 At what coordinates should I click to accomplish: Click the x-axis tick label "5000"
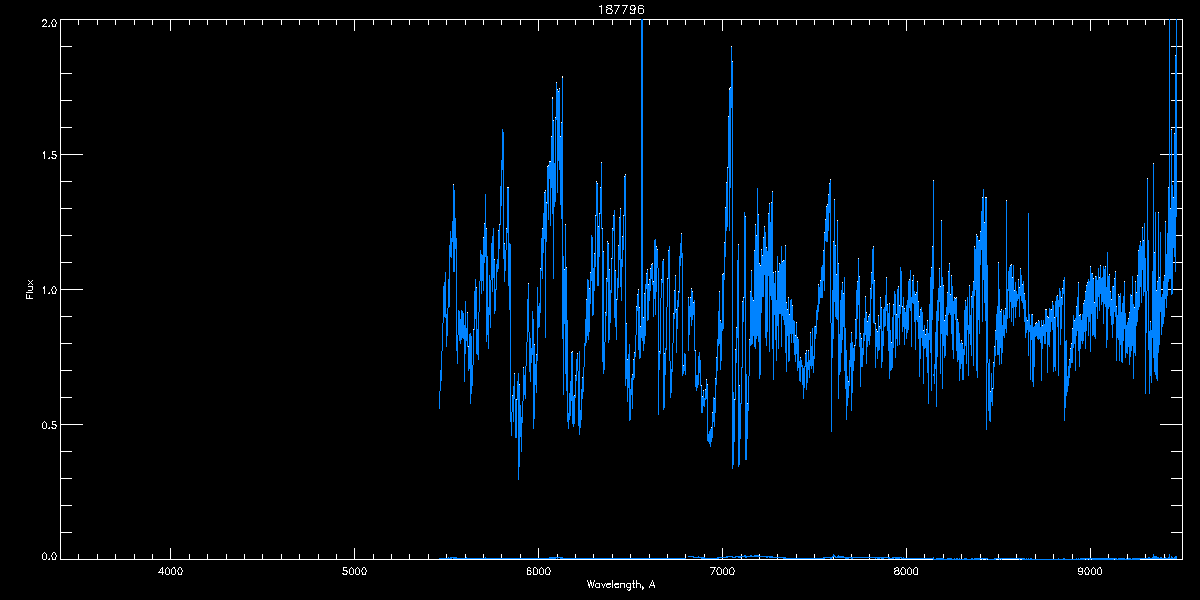point(355,571)
